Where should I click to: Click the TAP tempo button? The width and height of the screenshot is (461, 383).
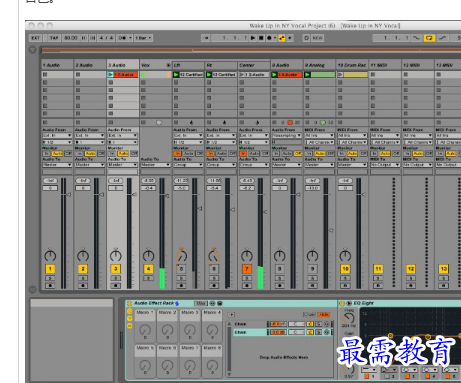54,38
